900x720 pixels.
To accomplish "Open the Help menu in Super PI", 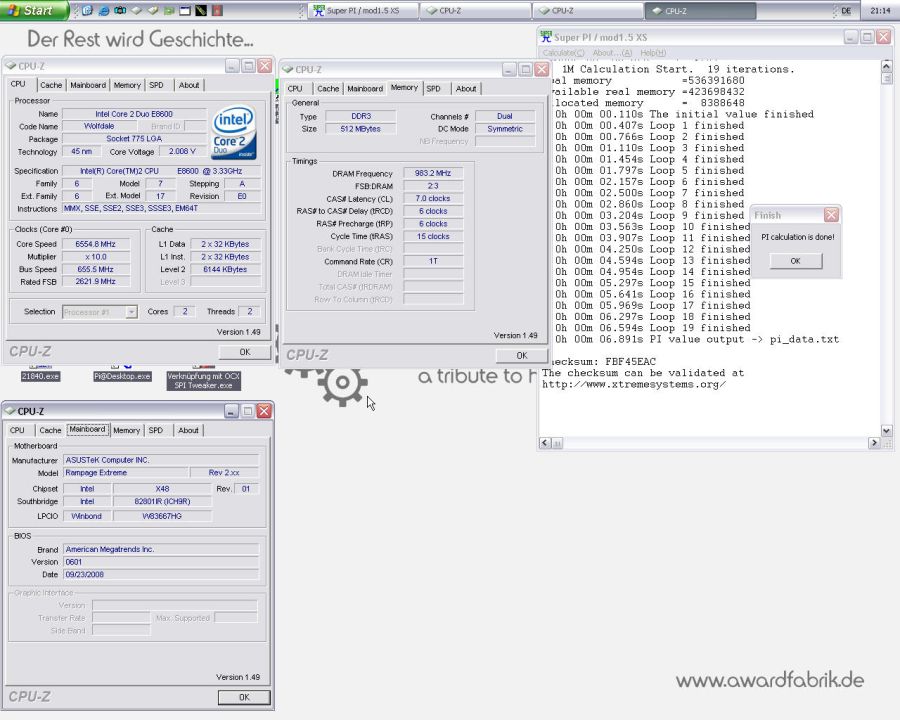I will click(653, 53).
